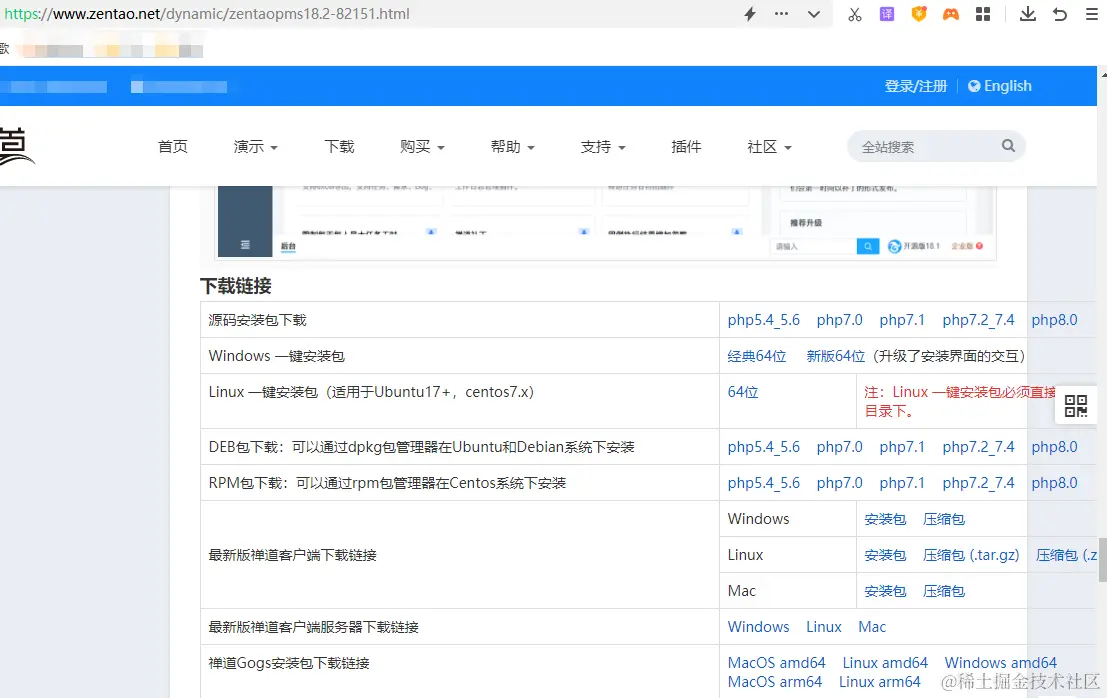This screenshot has width=1107, height=698.
Task: Download Windows 新版64位 installer
Action: 836,356
